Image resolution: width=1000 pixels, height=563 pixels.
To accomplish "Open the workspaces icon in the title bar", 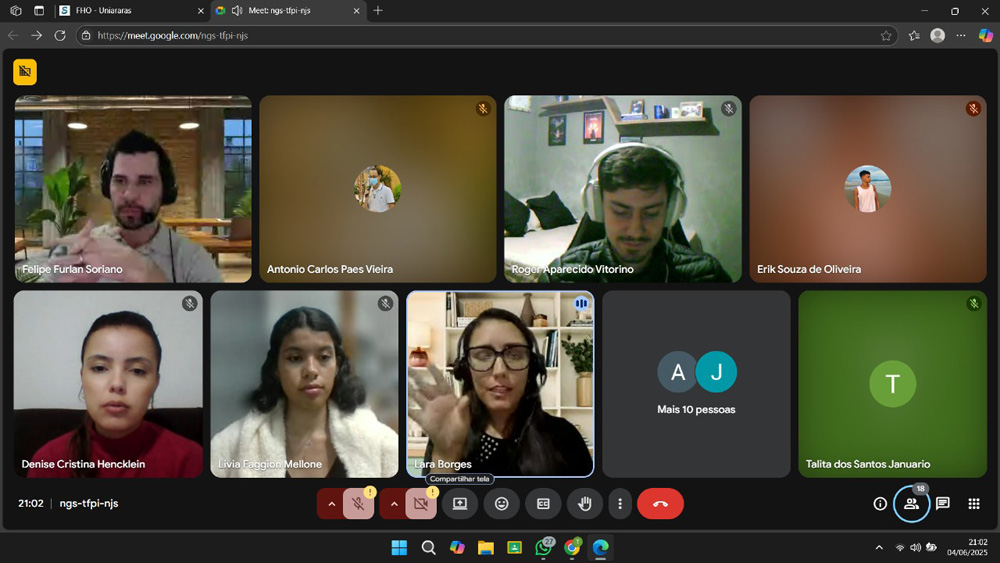I will pyautogui.click(x=16, y=10).
